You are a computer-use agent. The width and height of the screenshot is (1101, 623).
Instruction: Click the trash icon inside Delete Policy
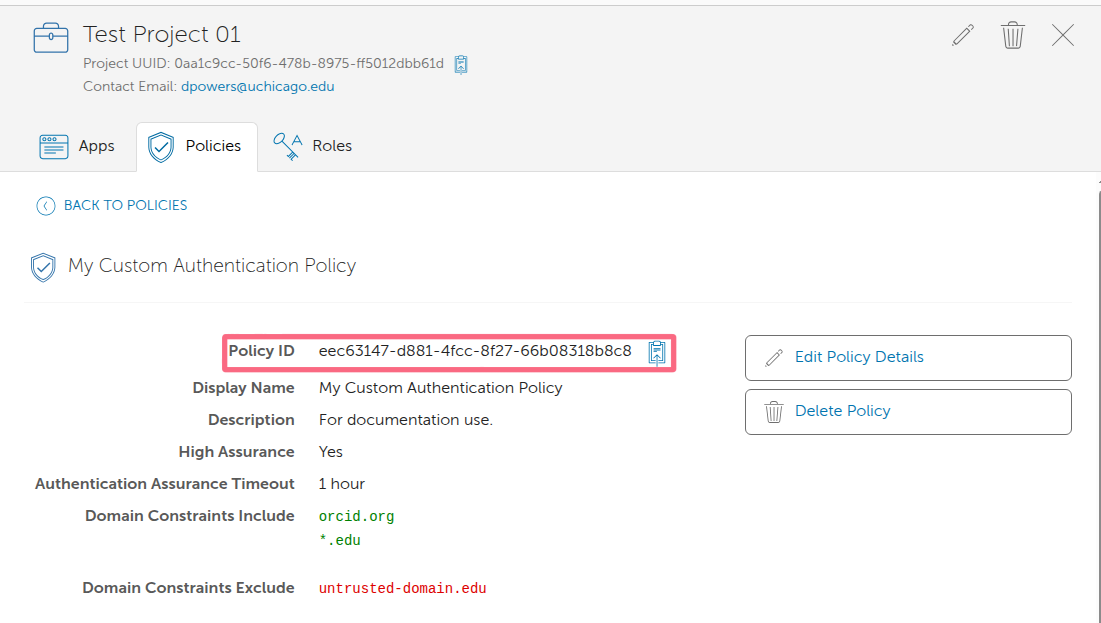click(x=773, y=411)
